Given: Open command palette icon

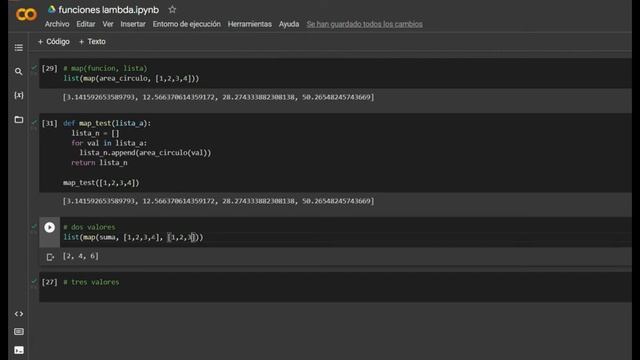Looking at the screenshot, I should click(19, 331).
